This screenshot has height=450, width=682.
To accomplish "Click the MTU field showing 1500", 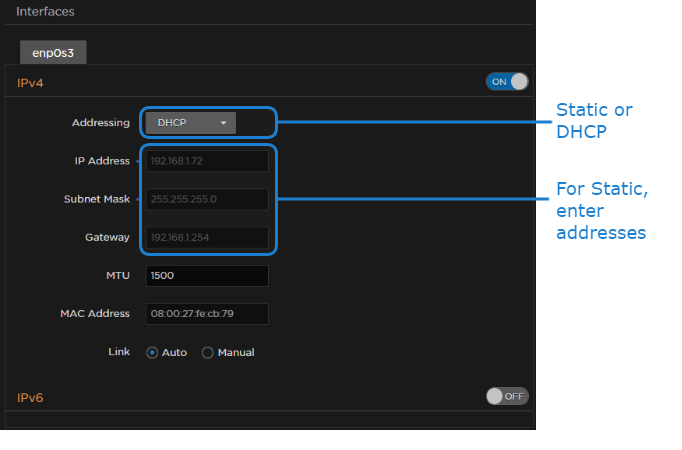I will 207,276.
